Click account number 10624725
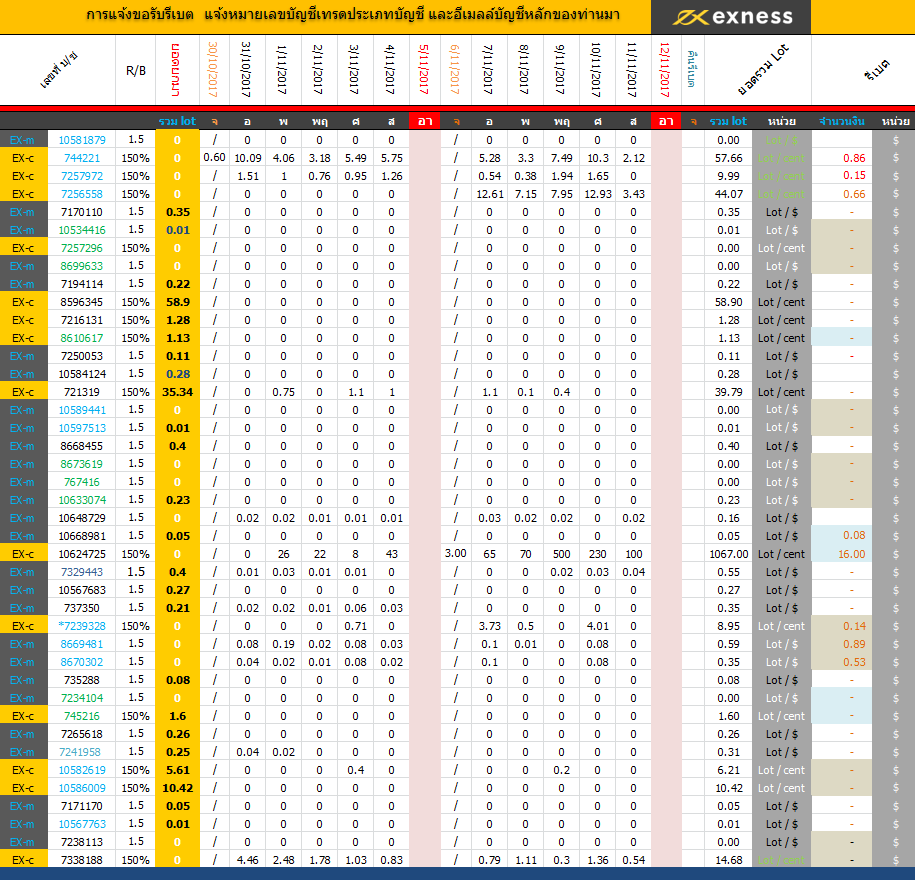 [x=82, y=554]
